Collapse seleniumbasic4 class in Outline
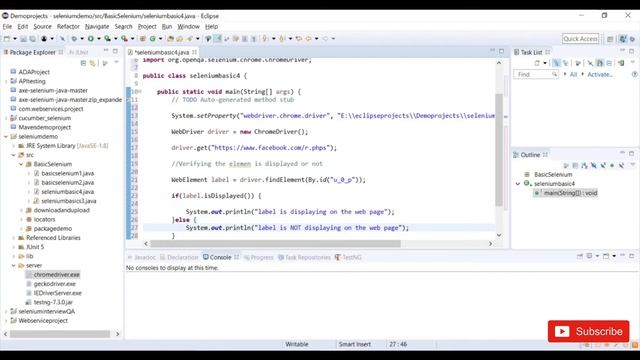The width and height of the screenshot is (640, 360). click(x=518, y=184)
